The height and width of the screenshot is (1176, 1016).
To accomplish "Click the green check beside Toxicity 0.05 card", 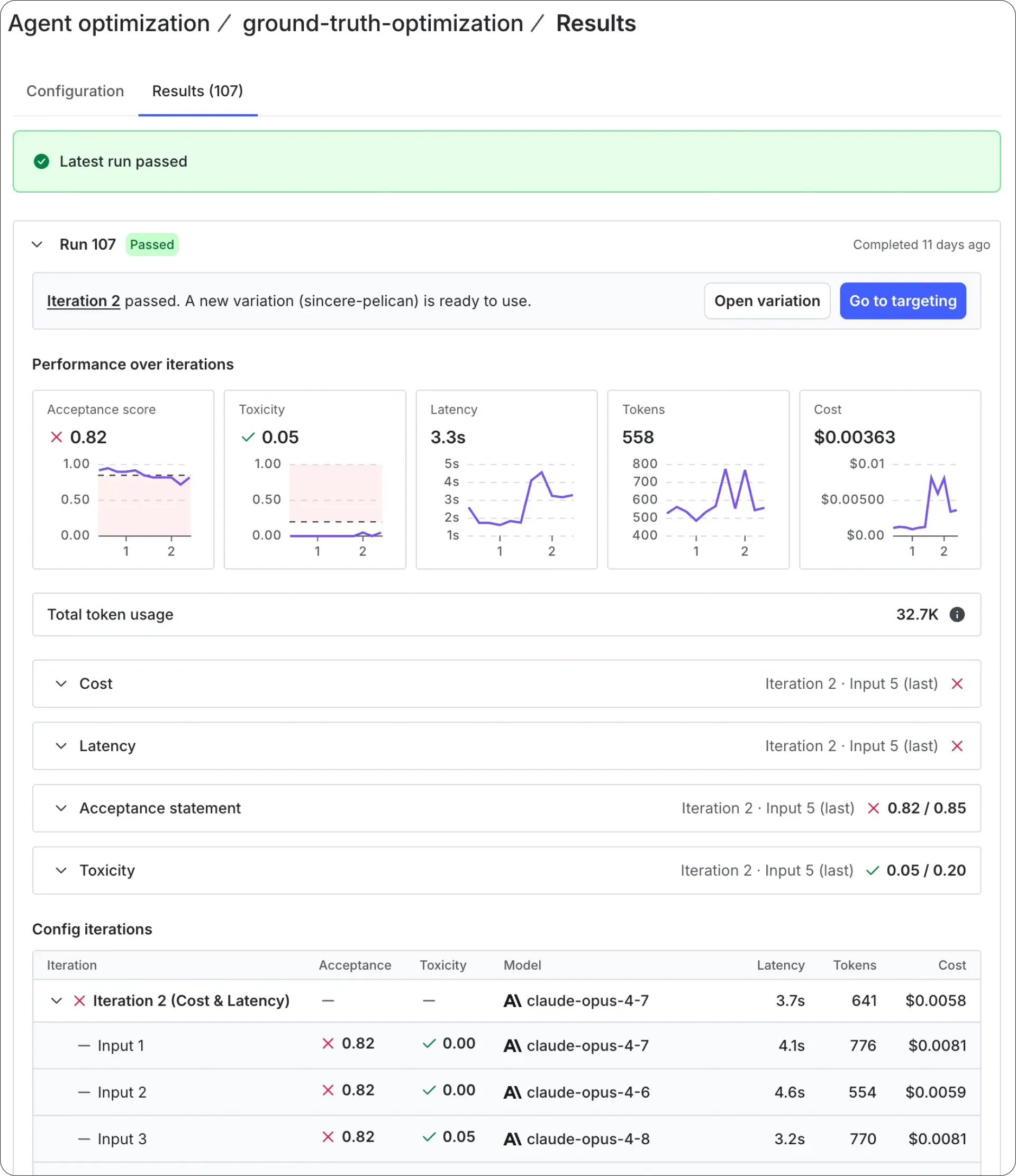I will (x=248, y=437).
